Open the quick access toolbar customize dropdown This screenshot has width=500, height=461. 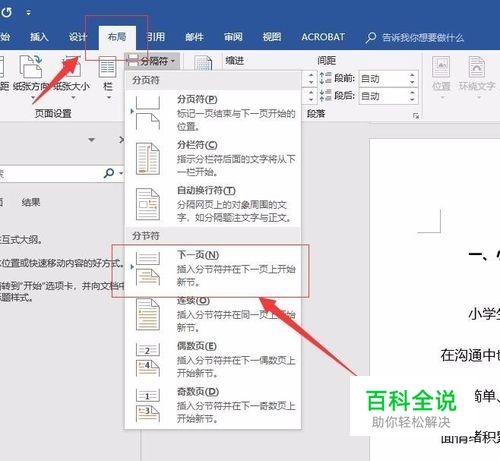pos(29,13)
